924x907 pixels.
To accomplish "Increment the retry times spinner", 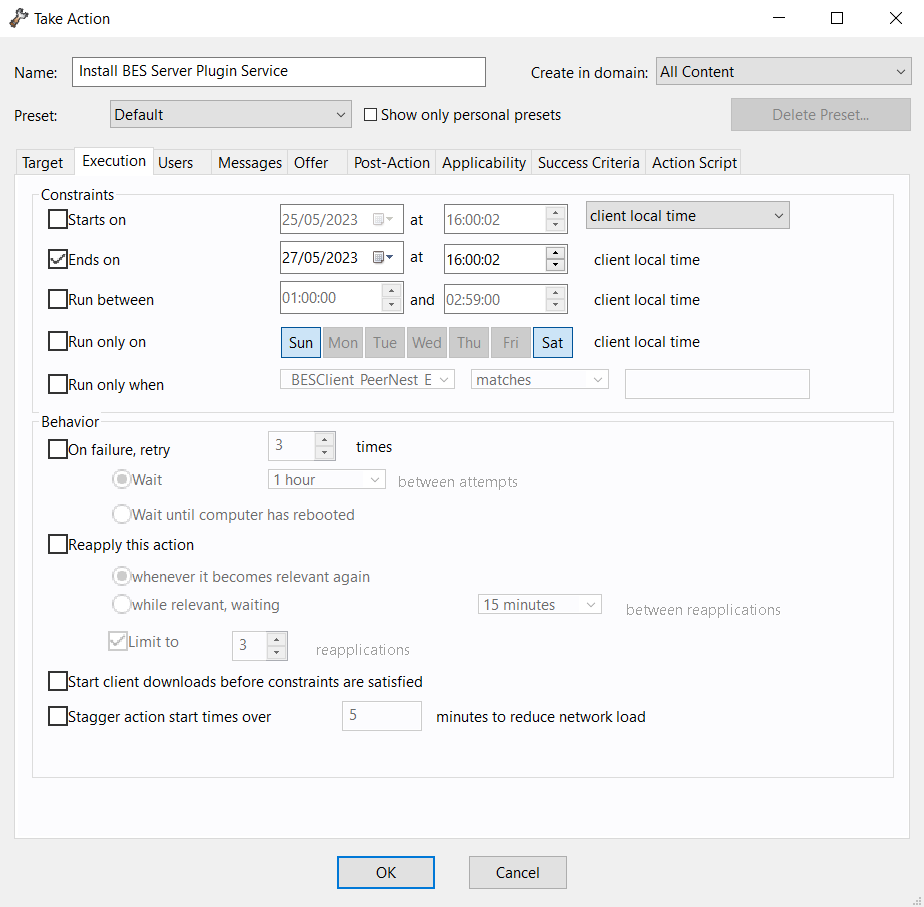I will click(325, 441).
